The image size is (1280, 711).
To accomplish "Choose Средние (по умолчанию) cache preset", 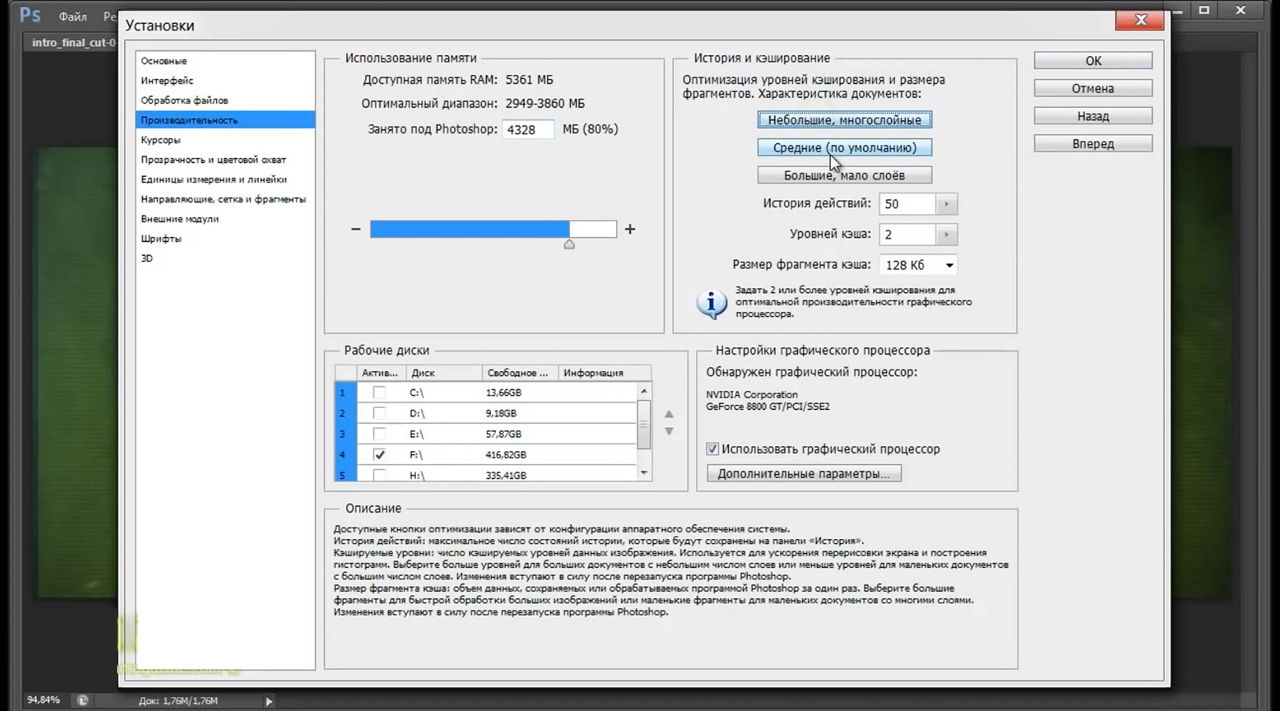I will 845,147.
